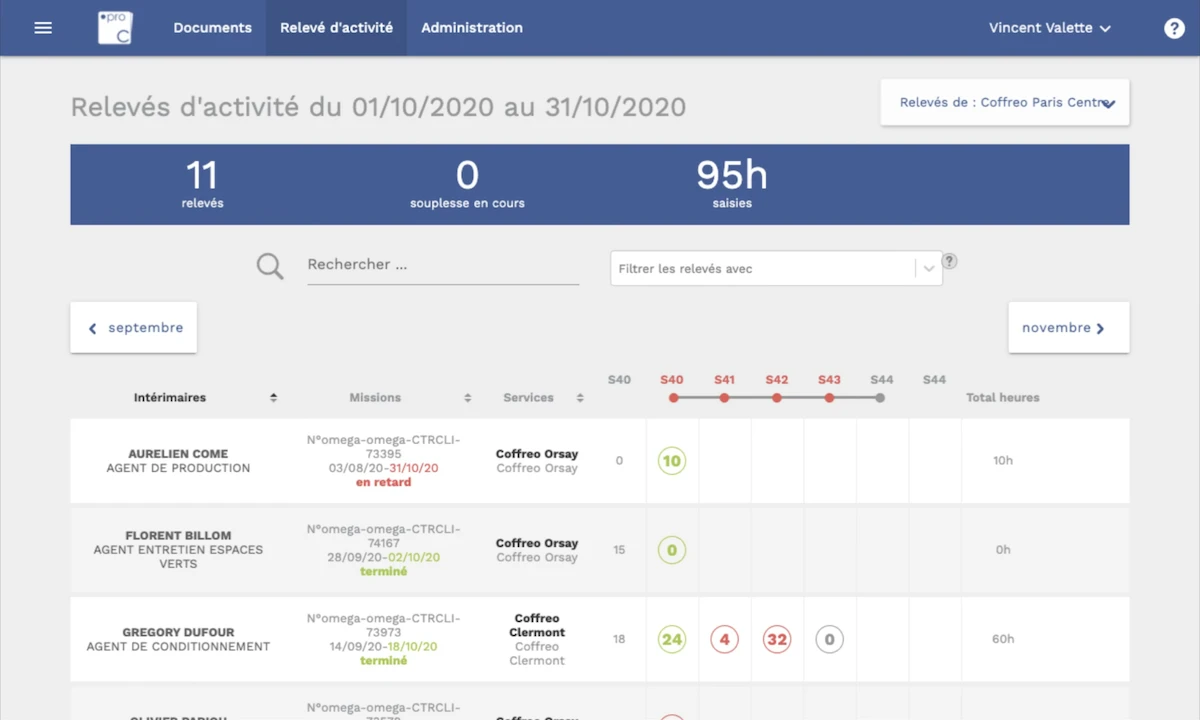This screenshot has width=1200, height=720.
Task: Go to the Documents tab
Action: coord(212,28)
